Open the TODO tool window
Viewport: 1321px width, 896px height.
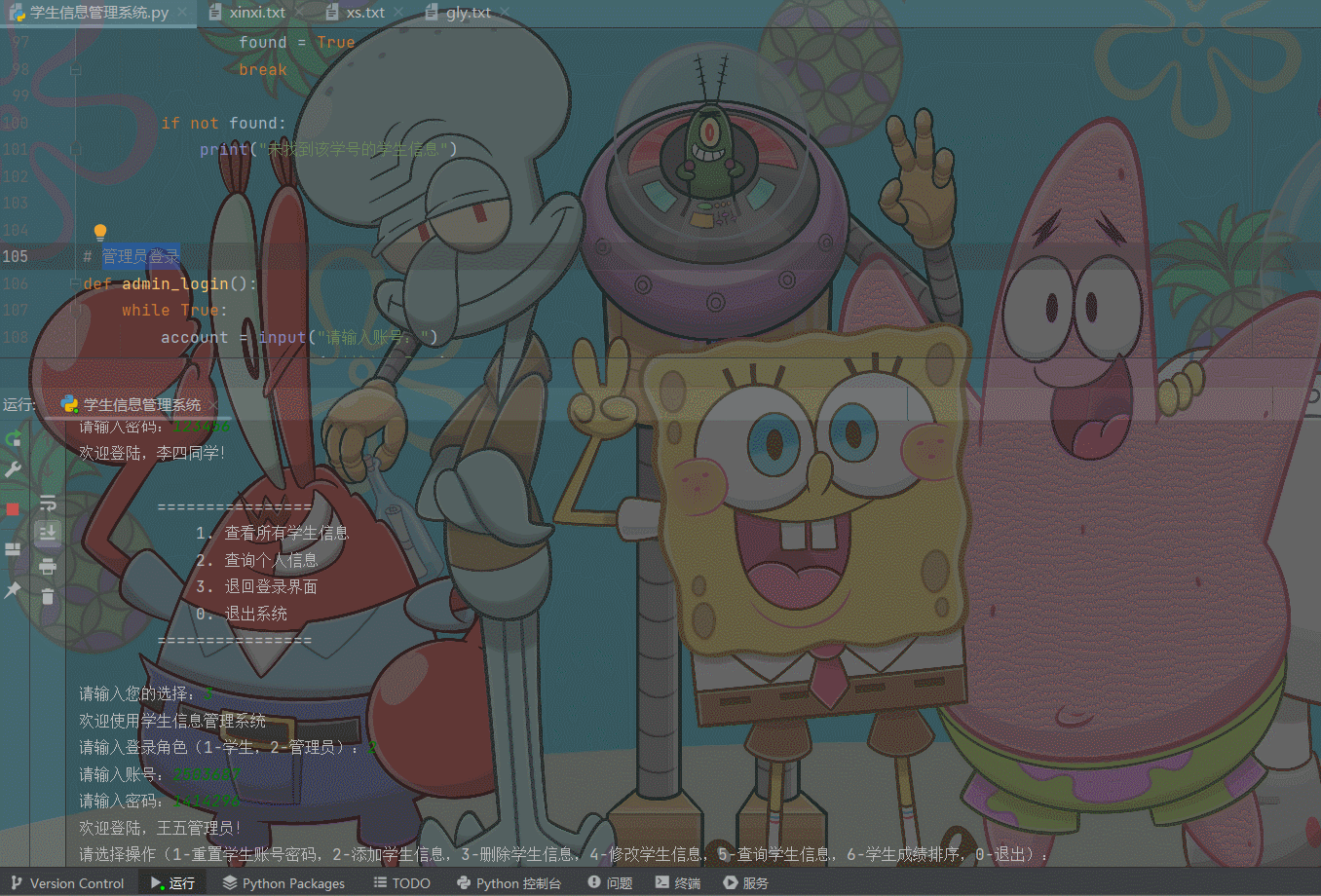[401, 883]
